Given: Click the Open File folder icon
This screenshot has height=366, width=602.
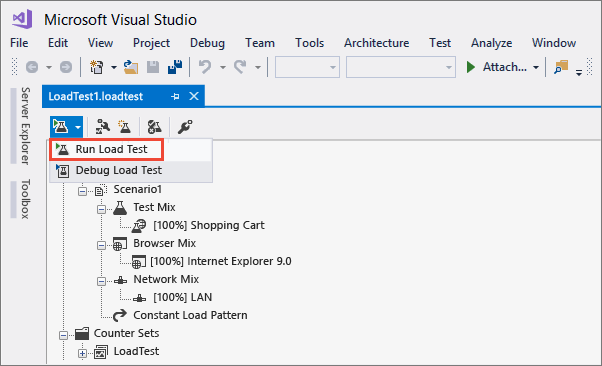Looking at the screenshot, I should (x=131, y=67).
